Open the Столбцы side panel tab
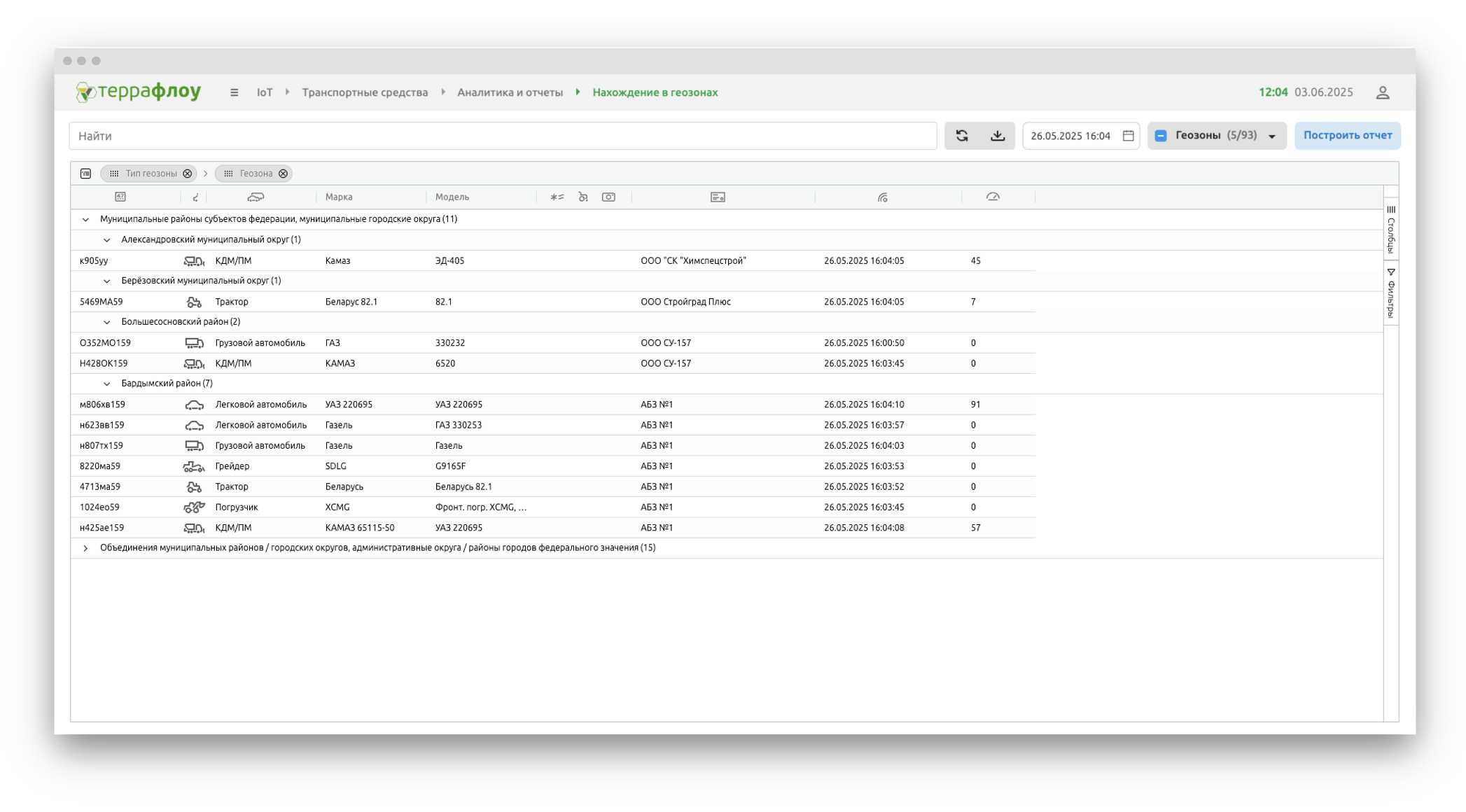The height and width of the screenshot is (812, 1466). 1390,229
